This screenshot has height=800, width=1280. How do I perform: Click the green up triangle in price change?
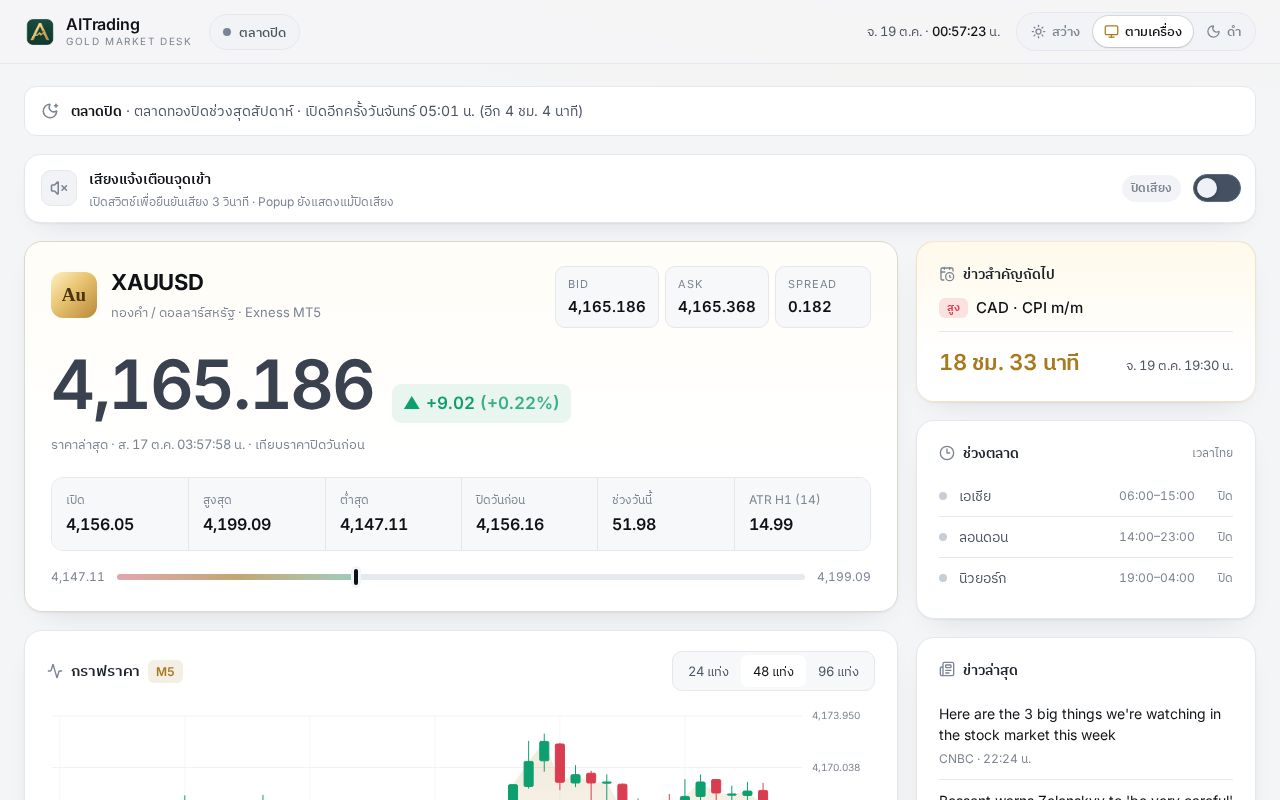click(412, 403)
